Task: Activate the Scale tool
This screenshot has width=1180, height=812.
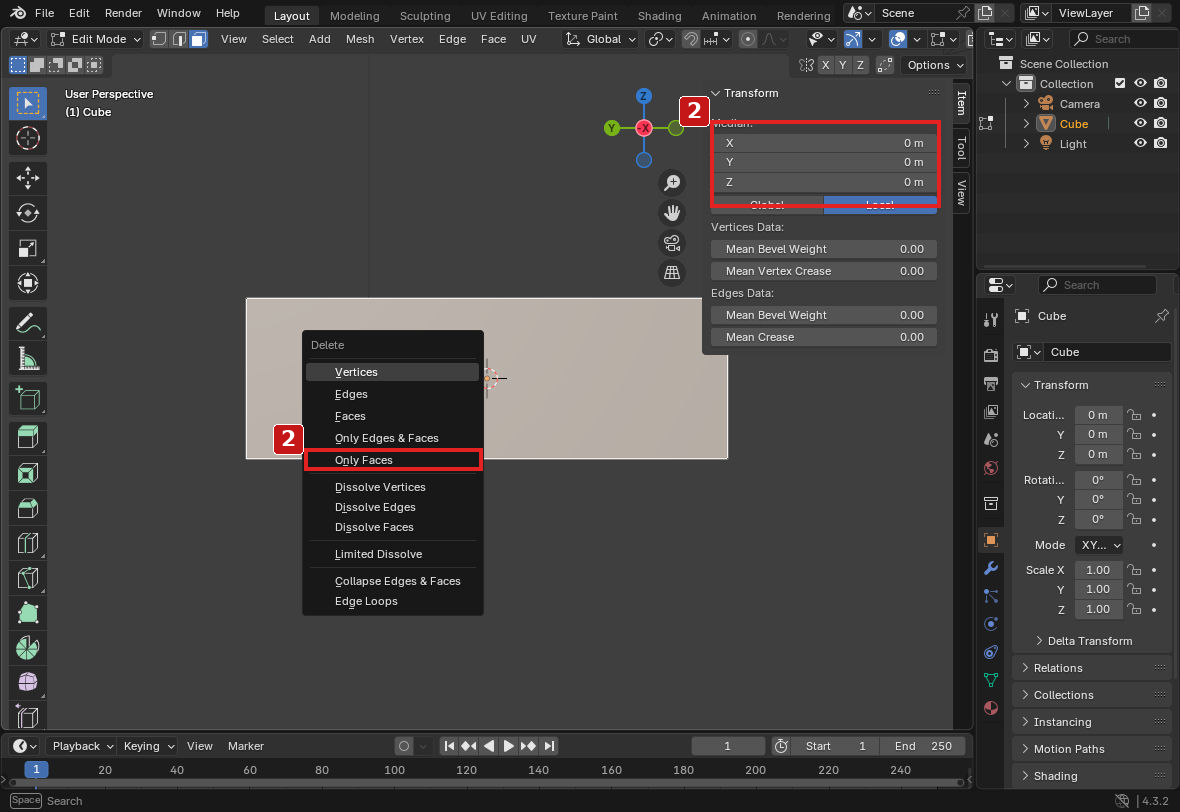Action: click(28, 248)
